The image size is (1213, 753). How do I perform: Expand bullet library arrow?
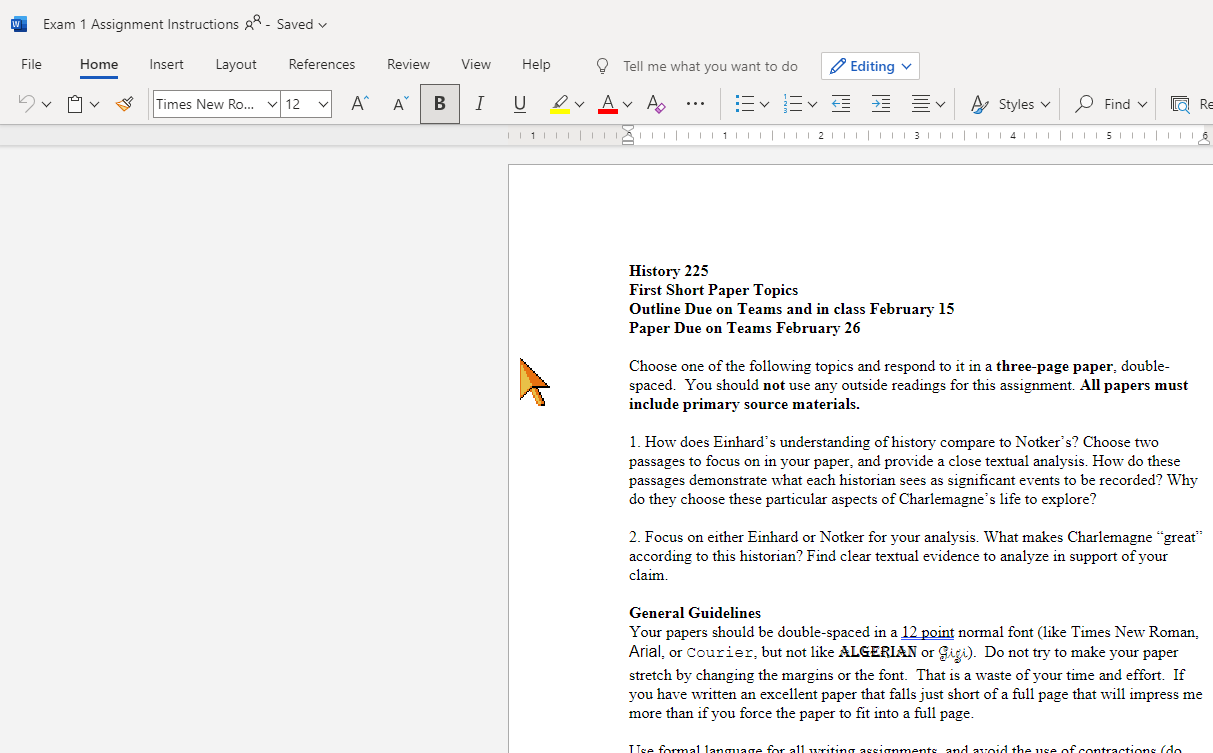(765, 104)
